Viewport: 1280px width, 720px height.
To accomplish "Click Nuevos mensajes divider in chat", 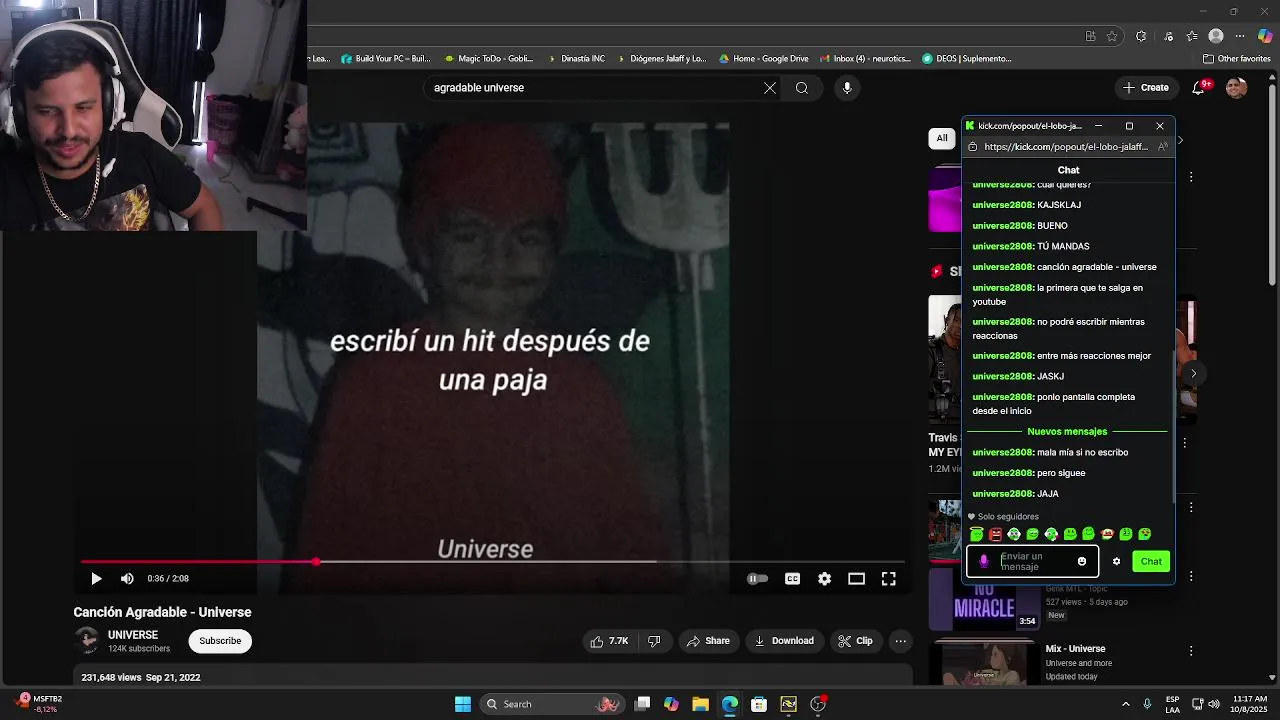I will click(1067, 432).
